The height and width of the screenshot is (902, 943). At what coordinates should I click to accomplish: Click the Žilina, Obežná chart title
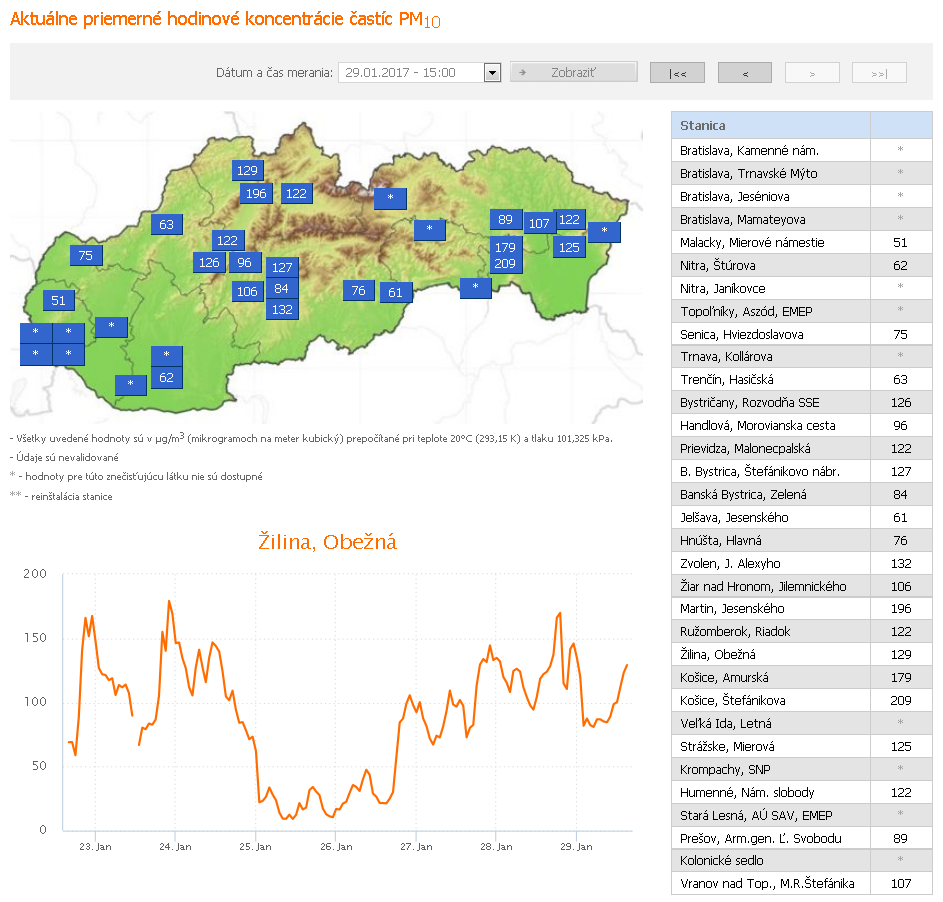pos(328,542)
